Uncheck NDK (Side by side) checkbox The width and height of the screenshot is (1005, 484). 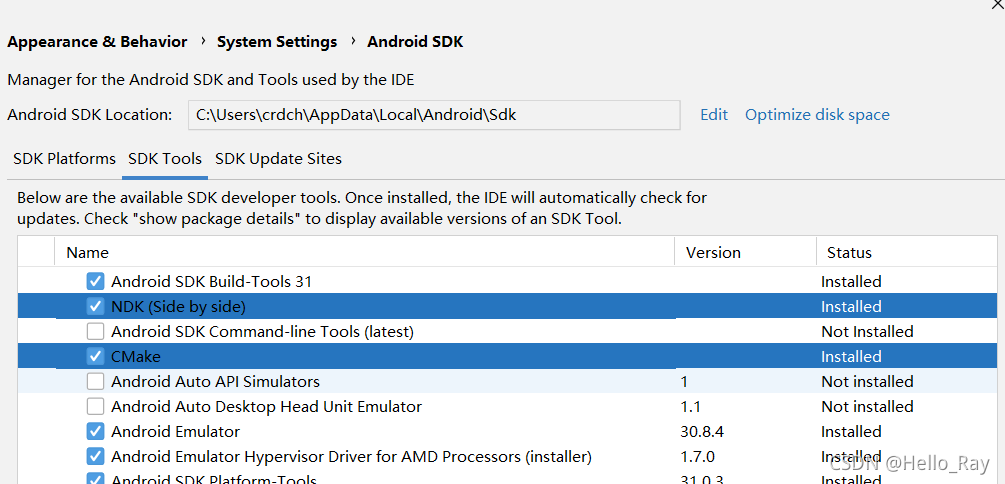point(96,306)
